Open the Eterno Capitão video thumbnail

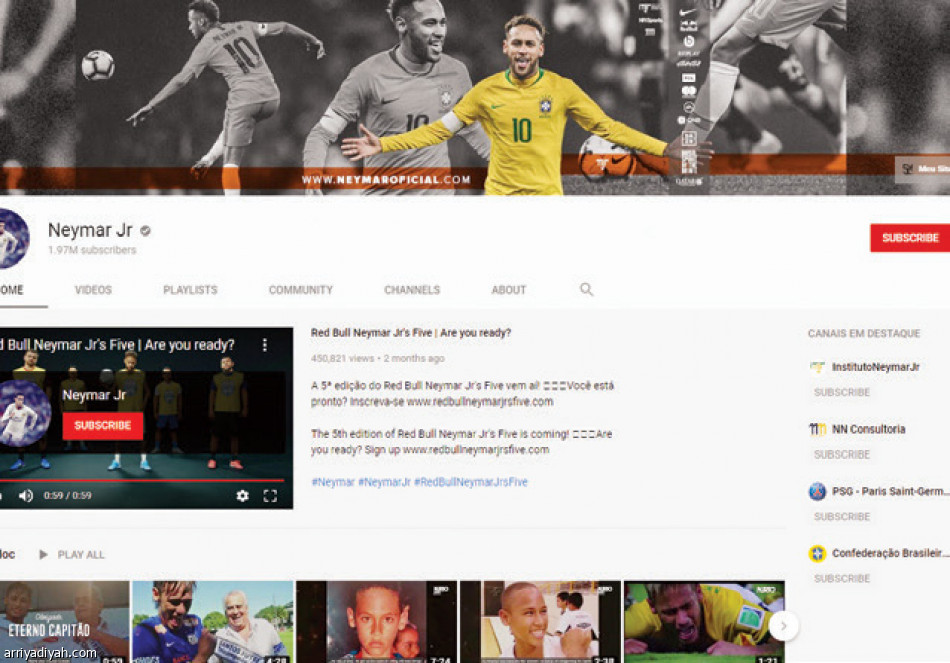point(62,620)
